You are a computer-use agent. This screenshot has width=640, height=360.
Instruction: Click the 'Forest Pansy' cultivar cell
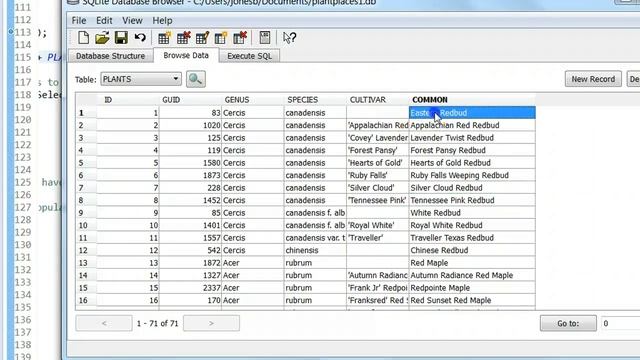(378, 150)
